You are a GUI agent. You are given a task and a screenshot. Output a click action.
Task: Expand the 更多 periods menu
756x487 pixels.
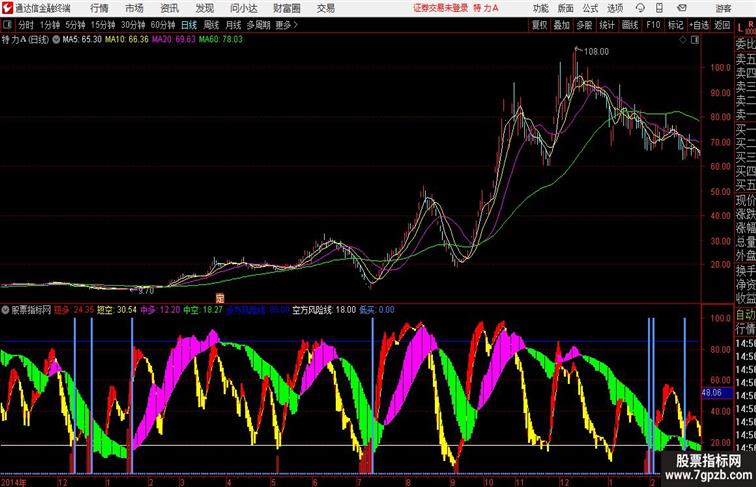(286, 25)
